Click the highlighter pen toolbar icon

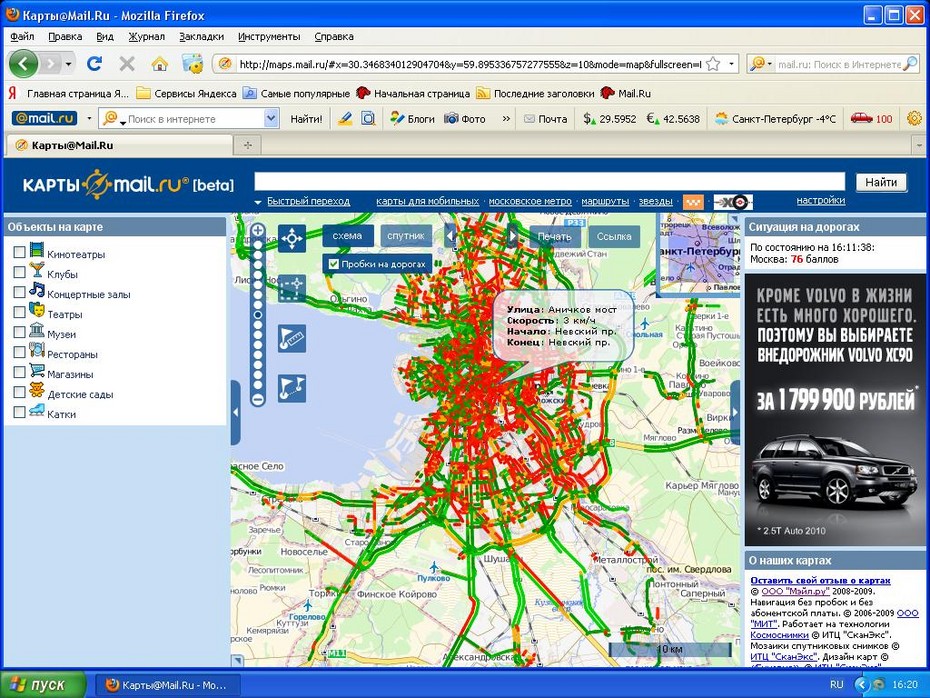tap(345, 119)
